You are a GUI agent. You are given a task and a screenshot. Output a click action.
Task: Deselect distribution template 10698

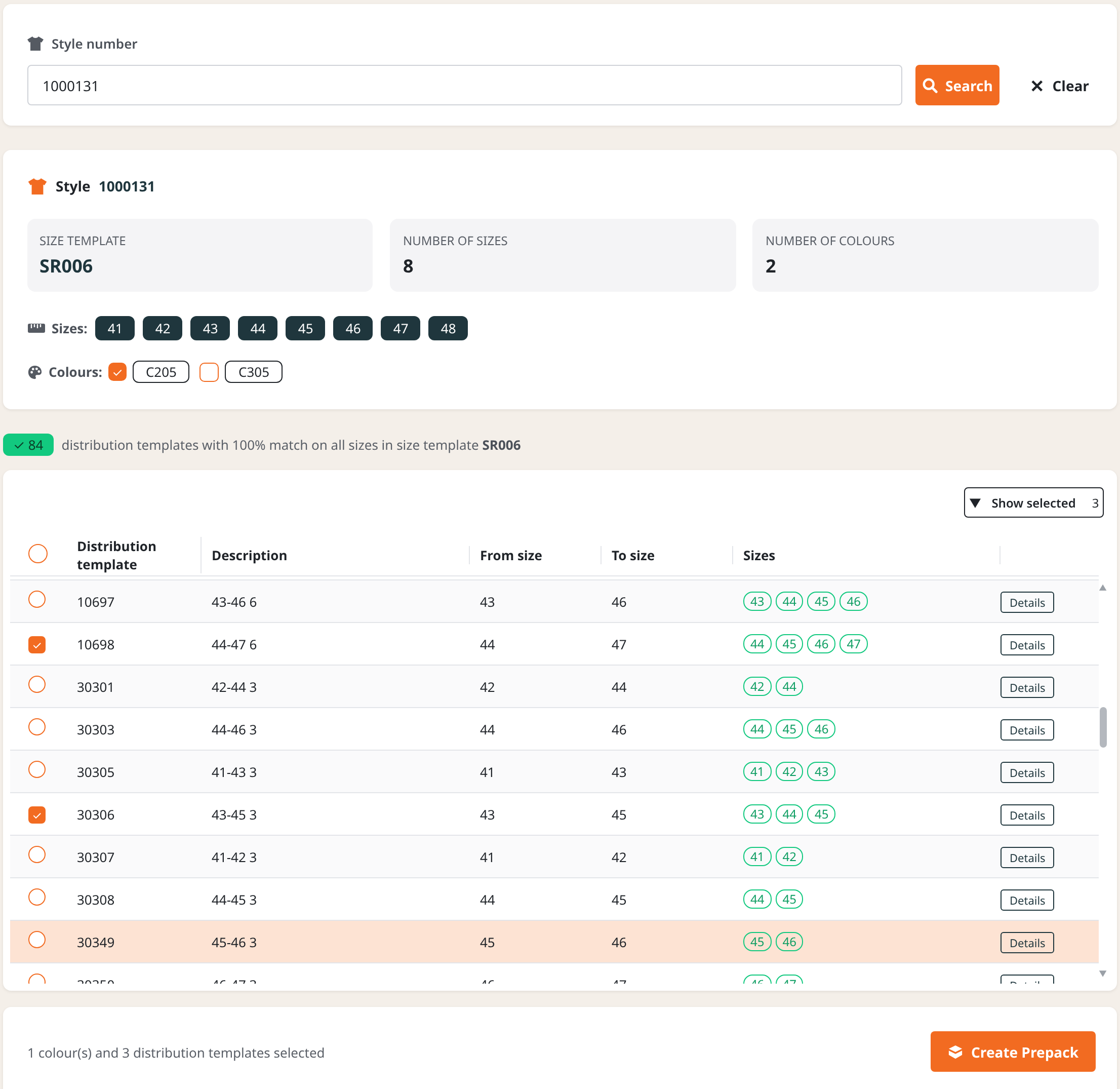click(x=37, y=645)
